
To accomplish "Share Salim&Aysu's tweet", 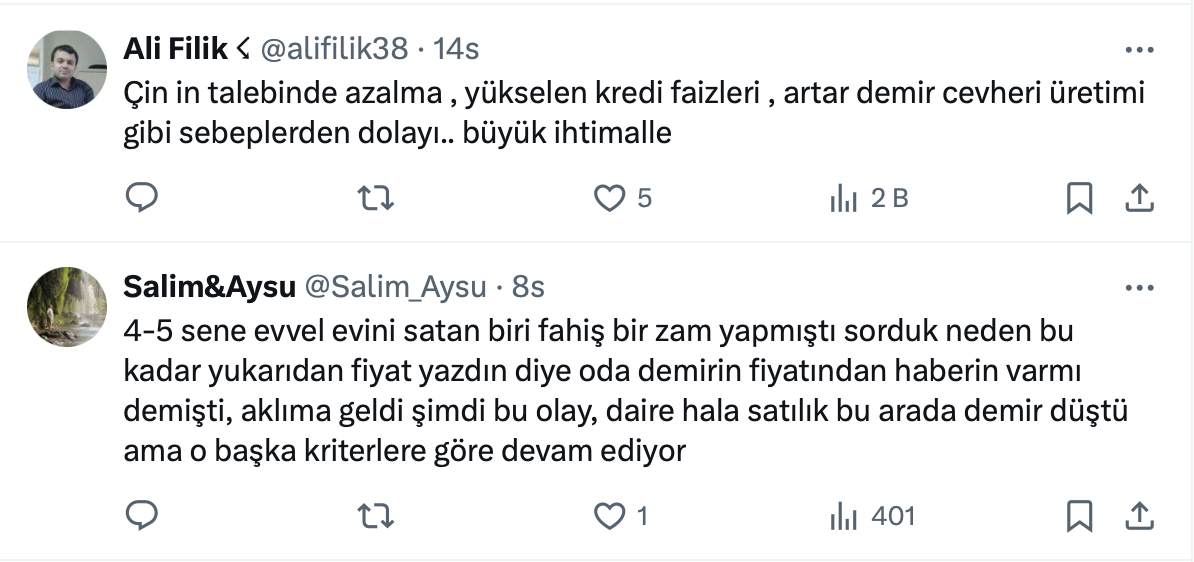I will [x=1139, y=516].
